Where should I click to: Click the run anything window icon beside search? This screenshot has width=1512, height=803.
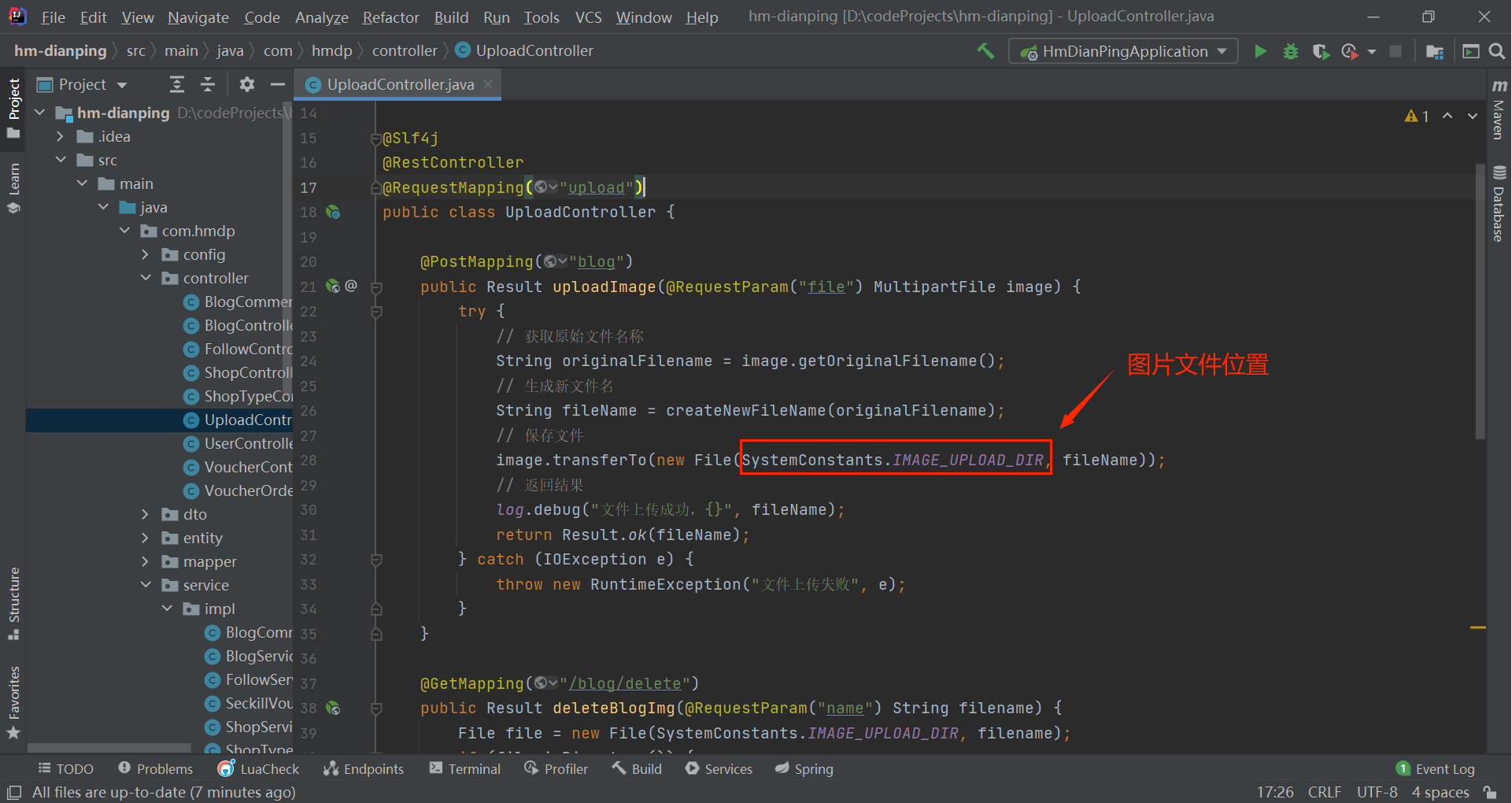(1470, 51)
